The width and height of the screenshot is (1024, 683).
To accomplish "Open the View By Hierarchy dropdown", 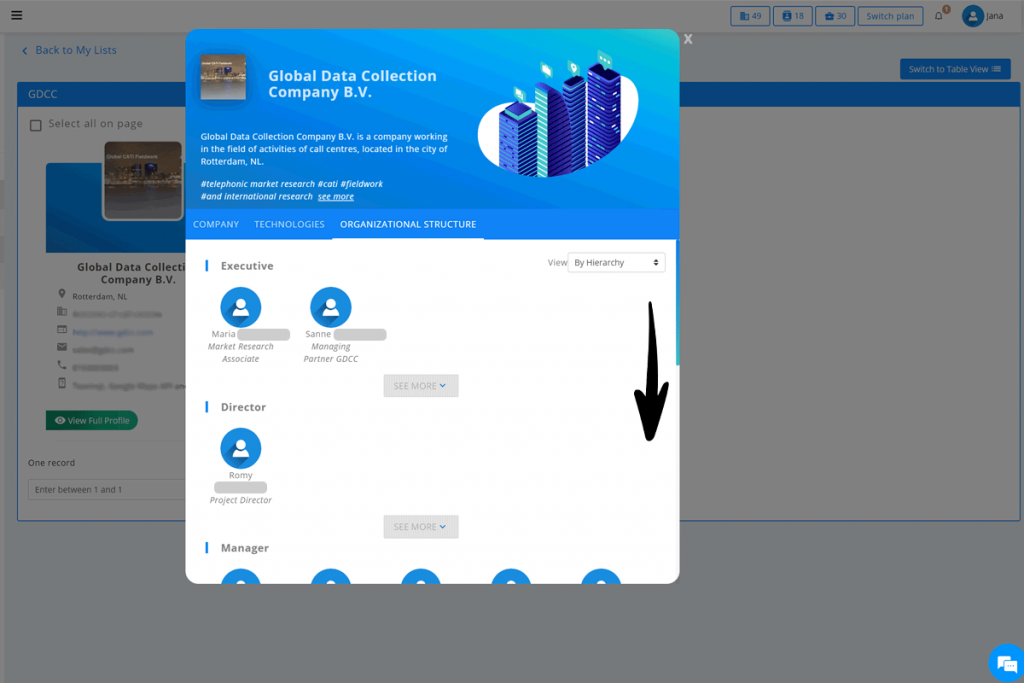I will [x=616, y=262].
